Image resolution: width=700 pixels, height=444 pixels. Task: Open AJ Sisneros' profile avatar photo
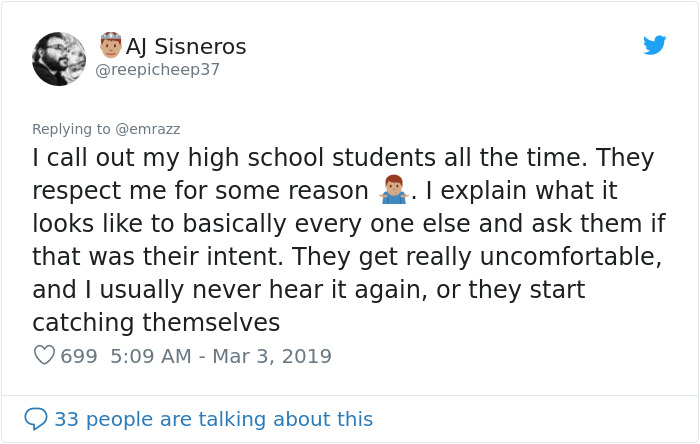click(x=59, y=59)
